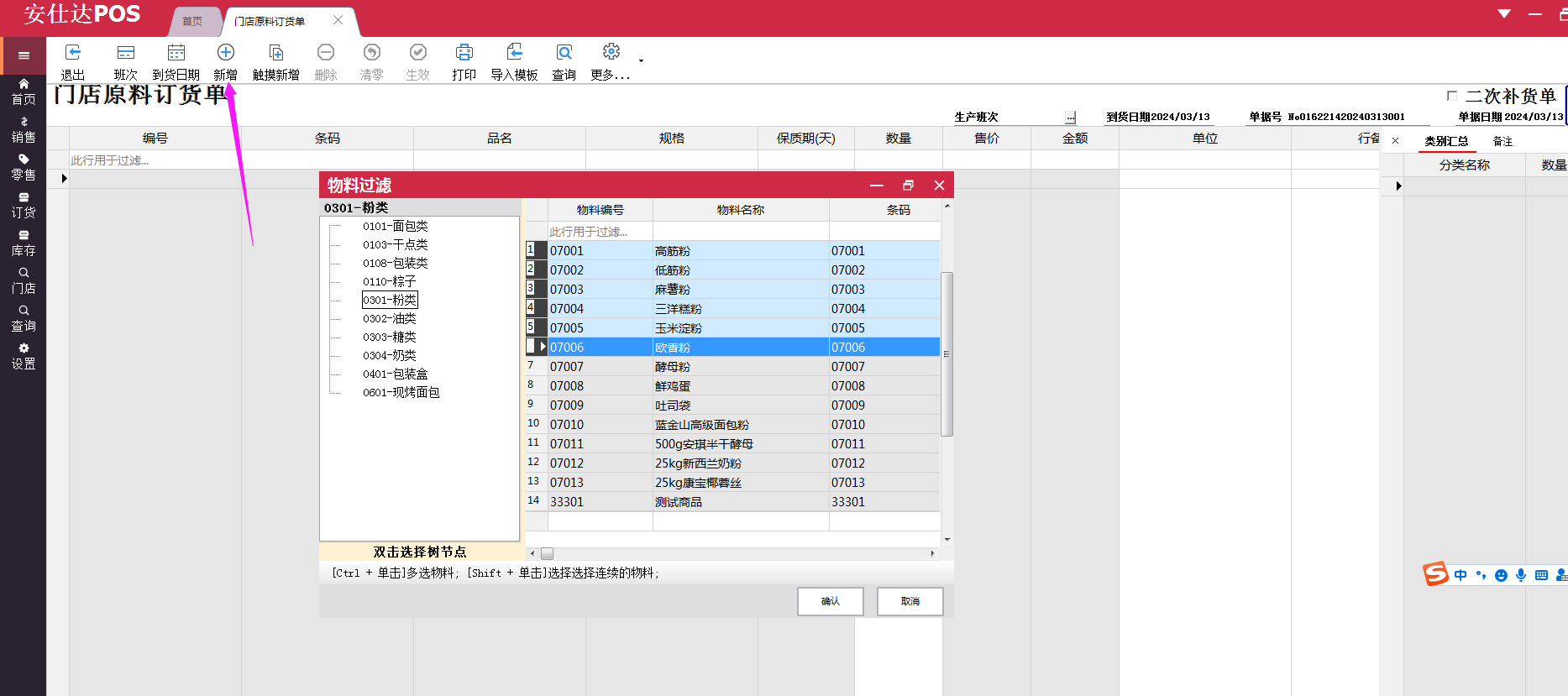Image resolution: width=1568 pixels, height=696 pixels.
Task: Click the 新增 add-new toolbar icon
Action: click(225, 53)
